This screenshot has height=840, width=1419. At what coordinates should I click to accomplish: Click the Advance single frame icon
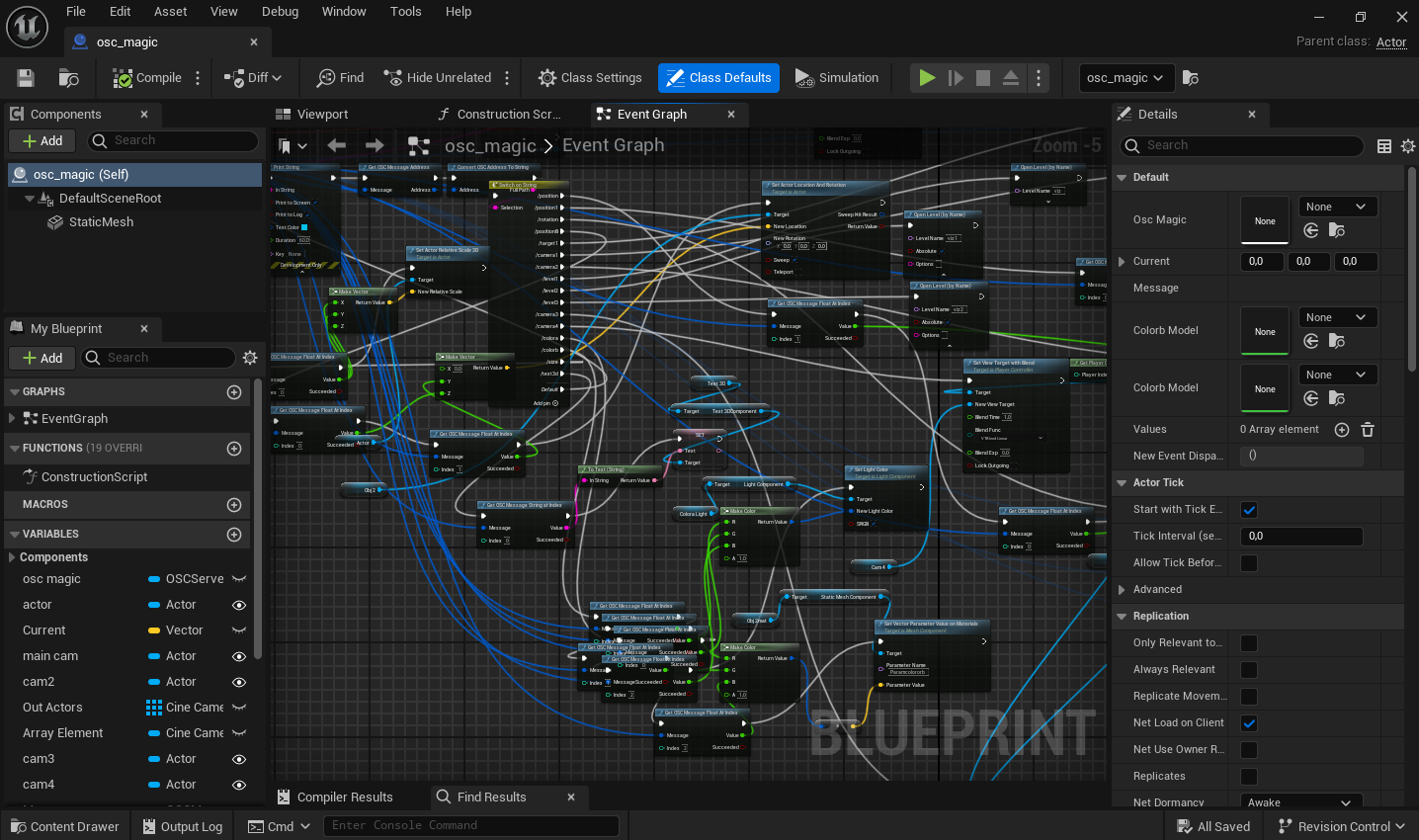tap(956, 78)
